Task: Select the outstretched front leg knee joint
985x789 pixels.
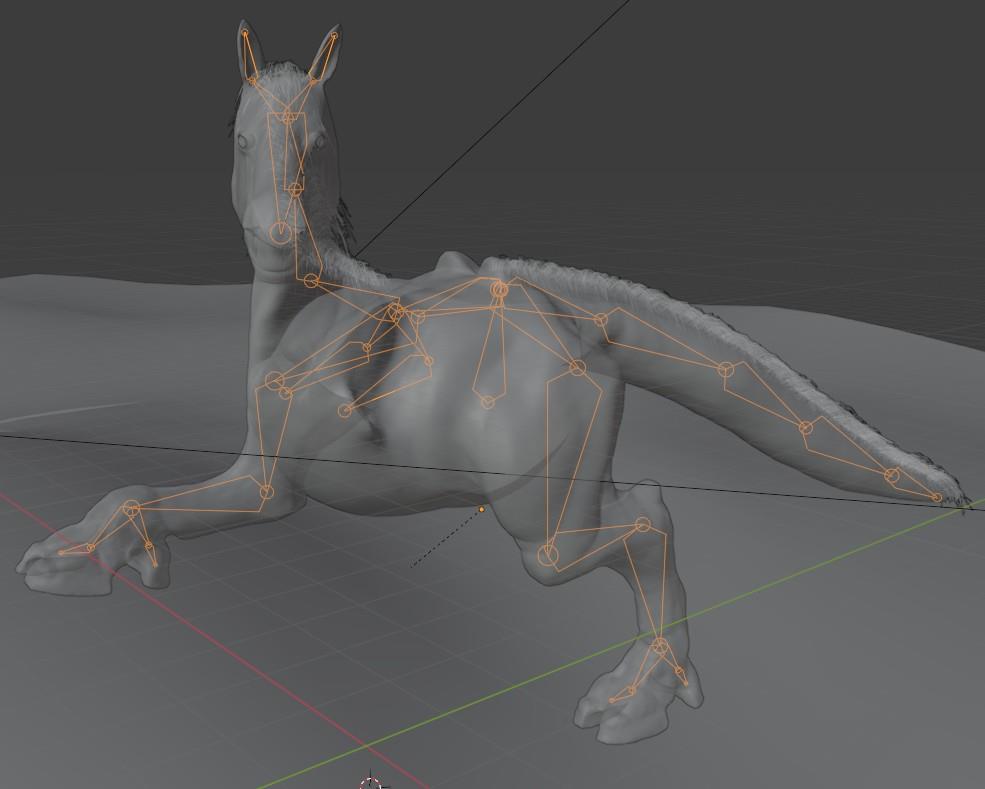Action: tap(132, 509)
